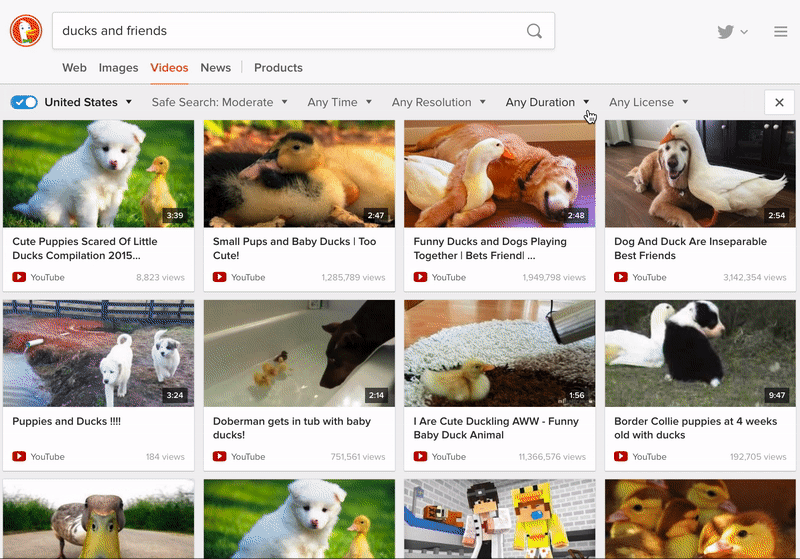Open the Any Time filter dropdown
Viewport: 800px width, 559px height.
pyautogui.click(x=339, y=102)
